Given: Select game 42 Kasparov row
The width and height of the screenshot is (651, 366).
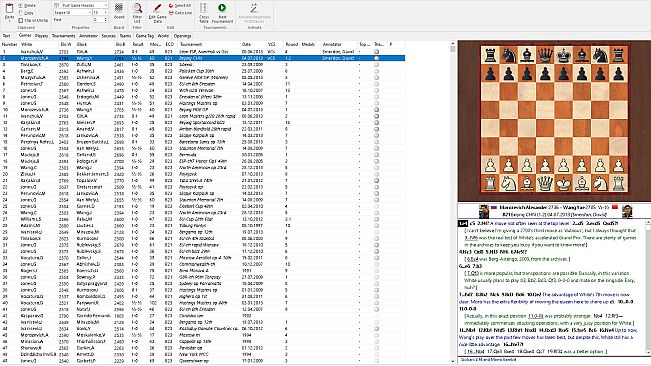Looking at the screenshot, I should pos(203,316).
